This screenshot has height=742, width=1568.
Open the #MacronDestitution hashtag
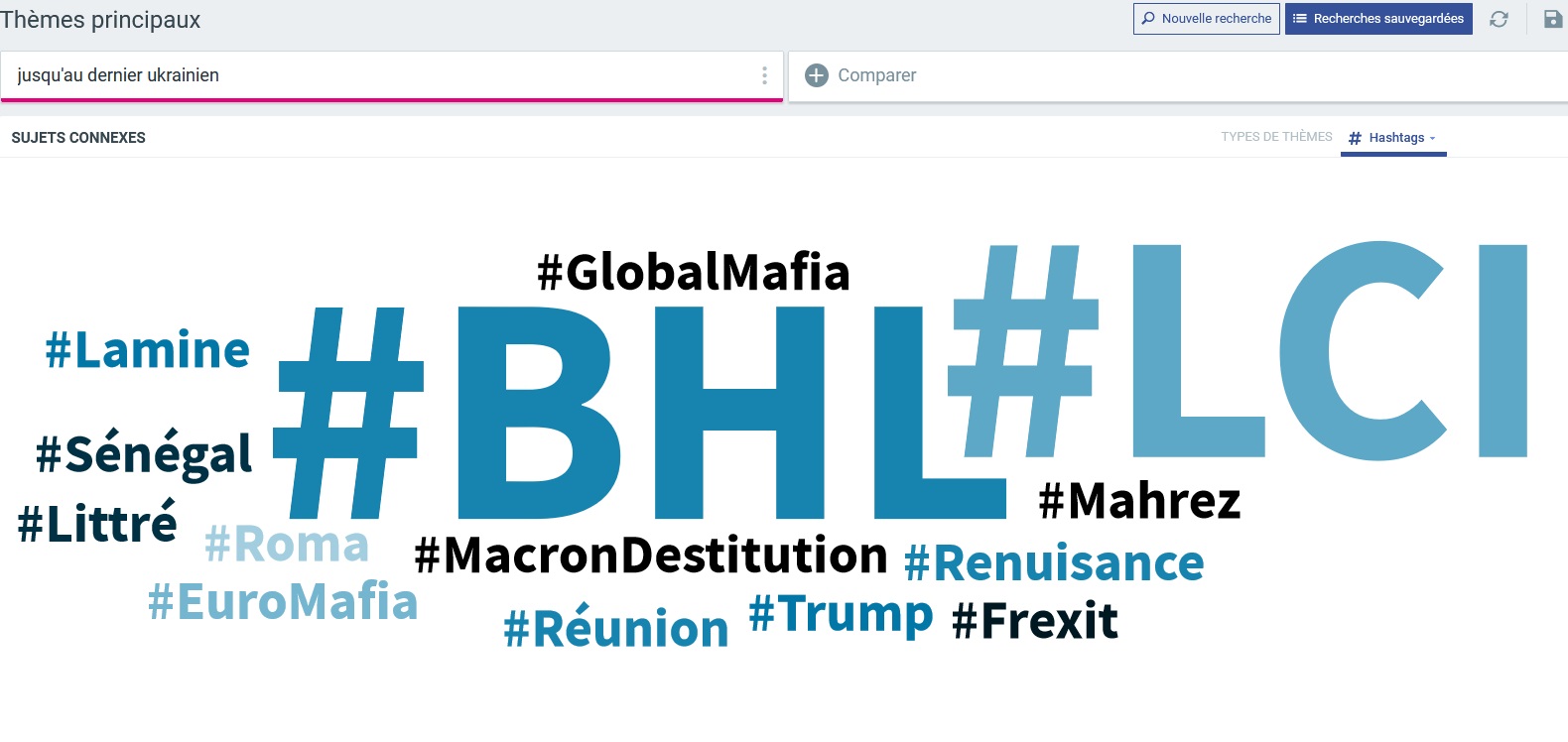(651, 556)
